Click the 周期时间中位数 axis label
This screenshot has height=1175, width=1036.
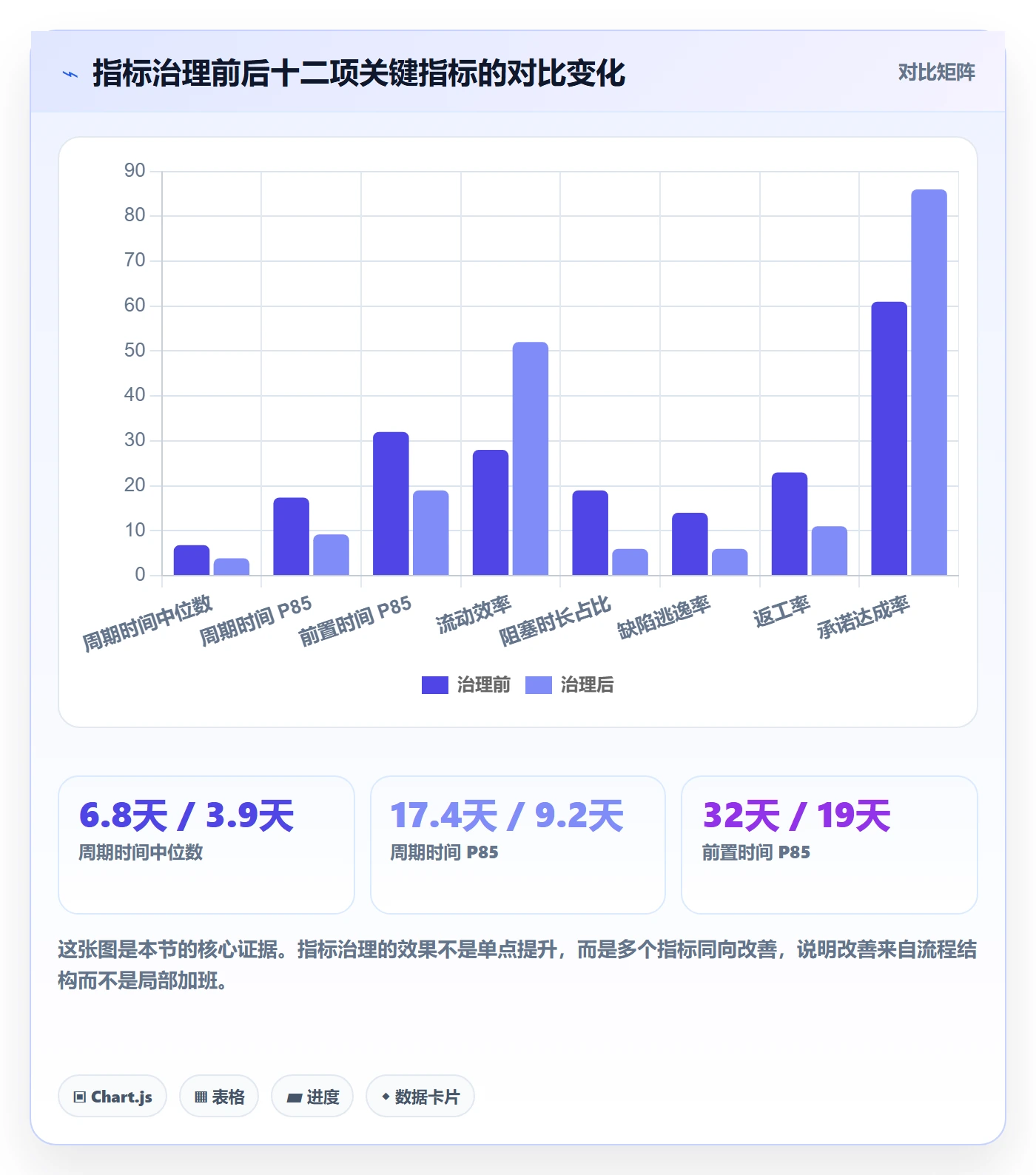(x=147, y=623)
